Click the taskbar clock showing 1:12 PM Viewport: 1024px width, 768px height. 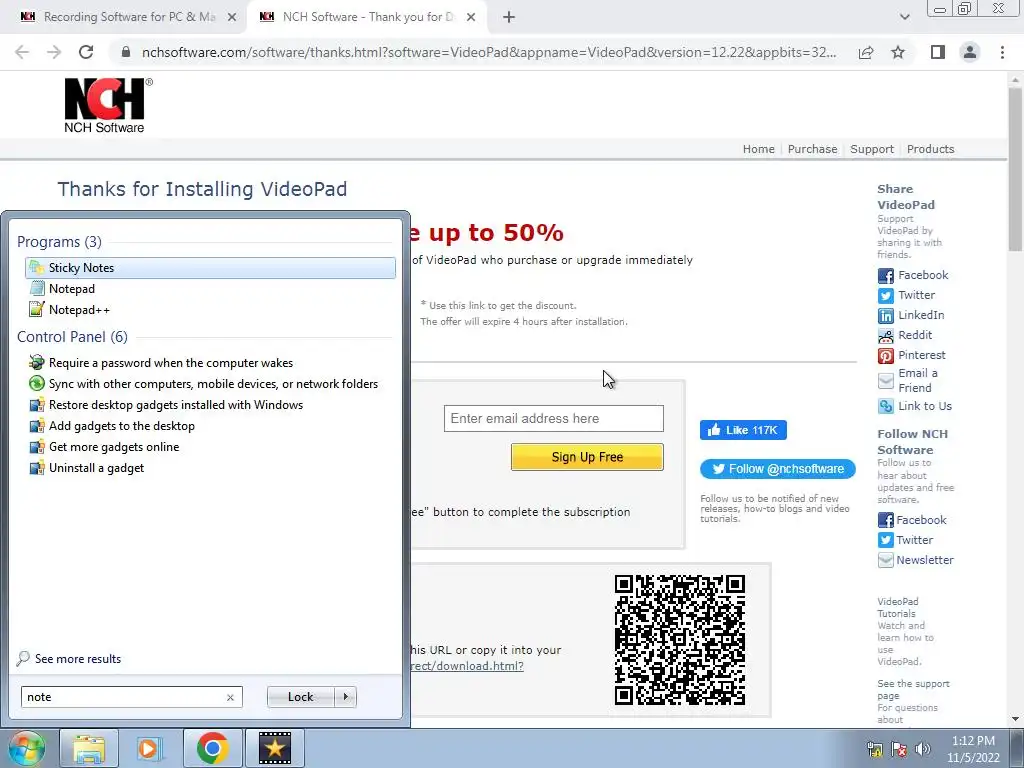click(x=973, y=749)
